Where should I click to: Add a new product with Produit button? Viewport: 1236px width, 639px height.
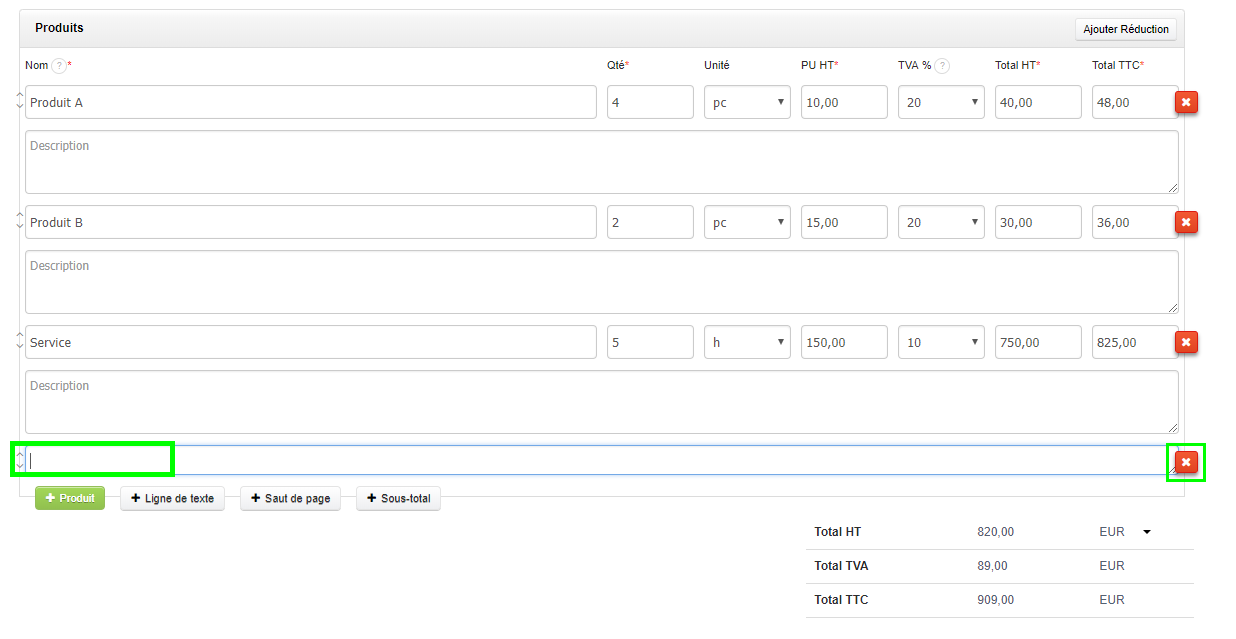click(x=70, y=498)
